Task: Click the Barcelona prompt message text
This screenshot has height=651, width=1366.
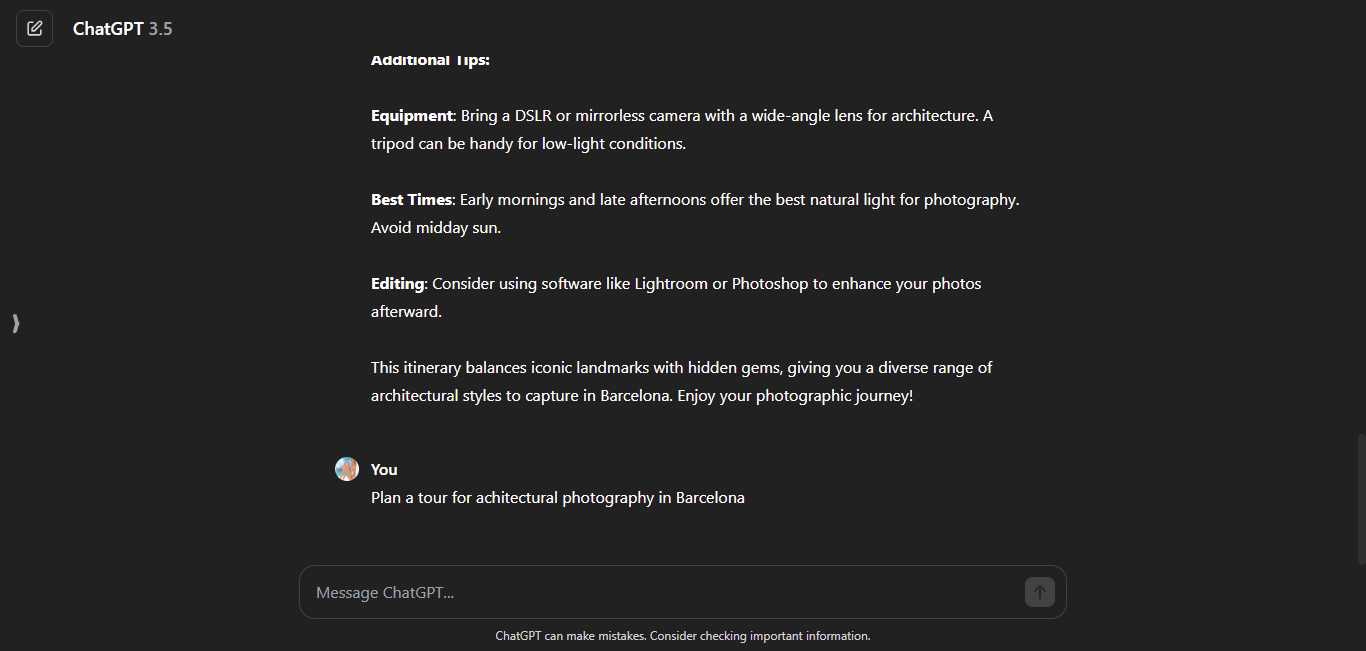Action: [557, 497]
